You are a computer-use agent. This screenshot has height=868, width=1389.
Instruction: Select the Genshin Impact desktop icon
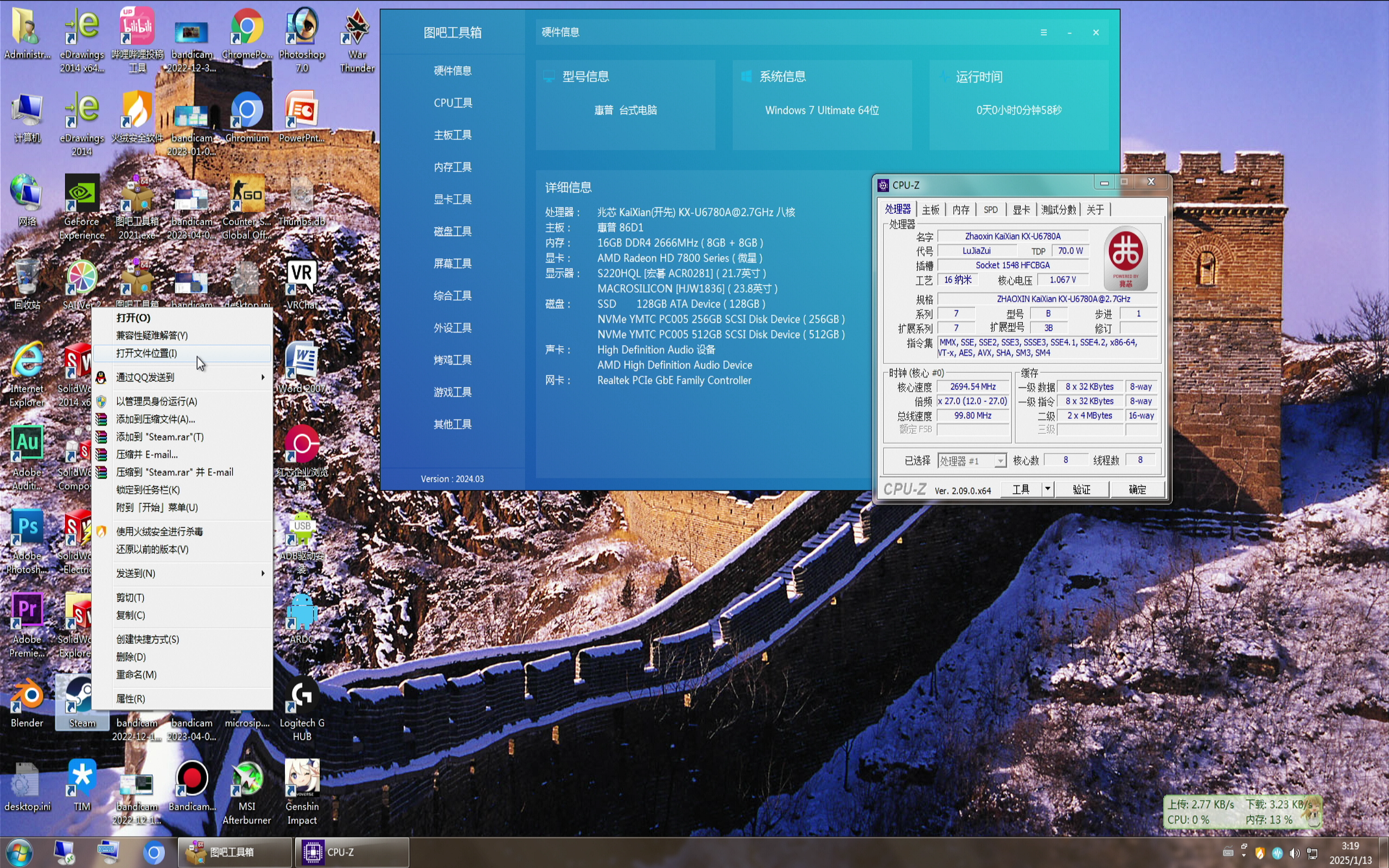[x=302, y=792]
